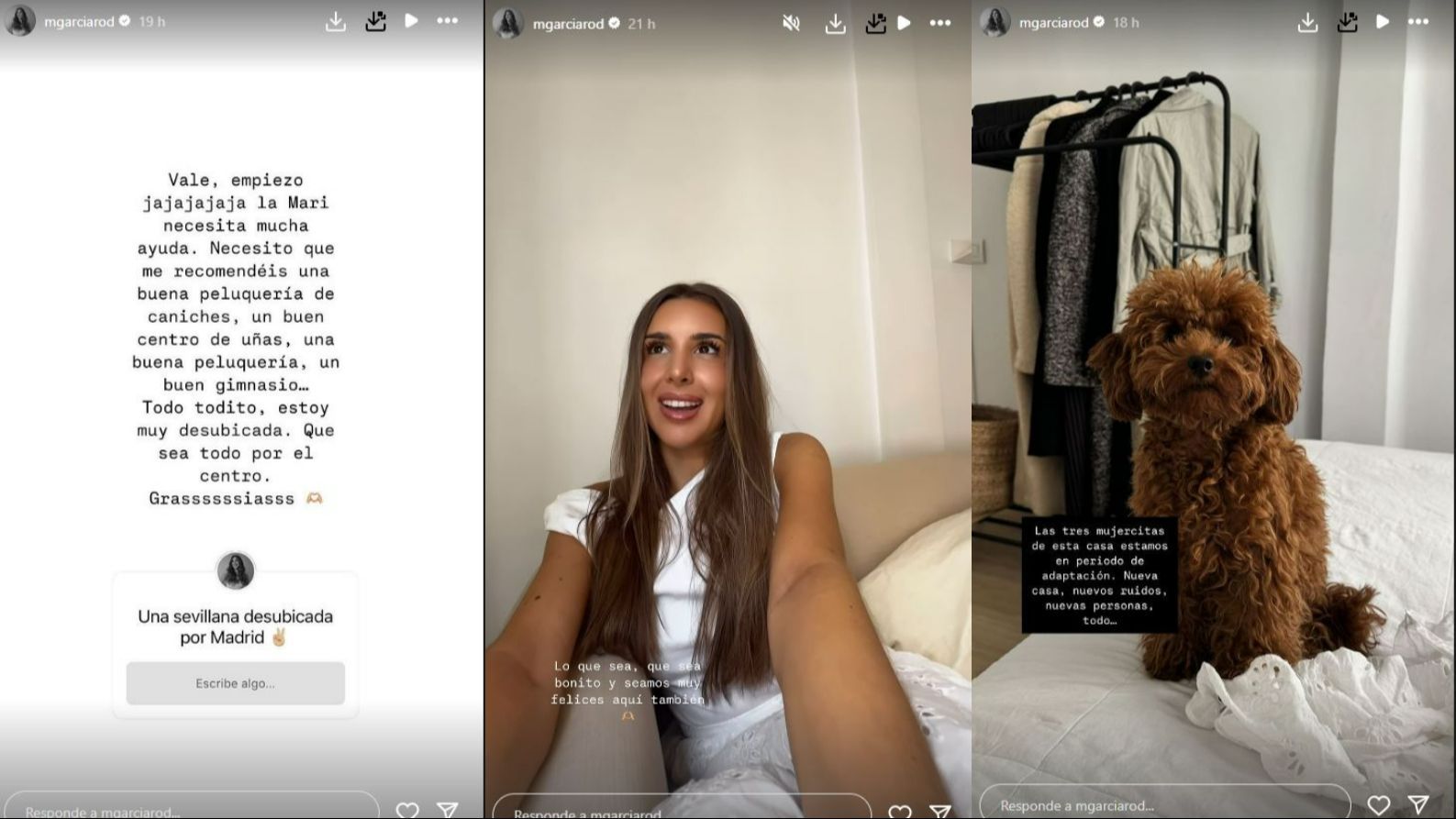Screen dimensions: 1456x819
Task: Play the first story (19 h)
Action: [411, 20]
